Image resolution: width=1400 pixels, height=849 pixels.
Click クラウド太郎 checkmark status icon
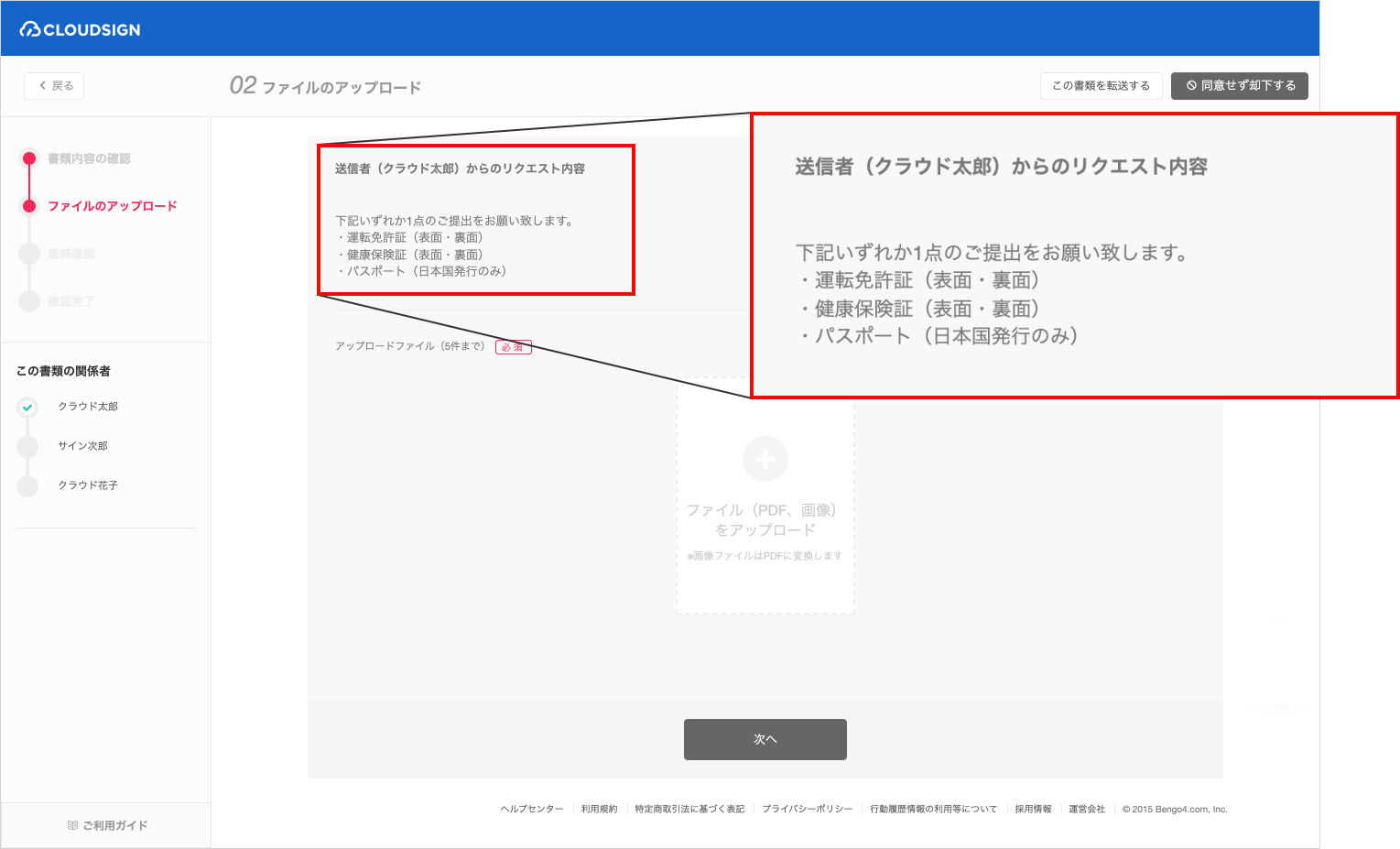27,407
